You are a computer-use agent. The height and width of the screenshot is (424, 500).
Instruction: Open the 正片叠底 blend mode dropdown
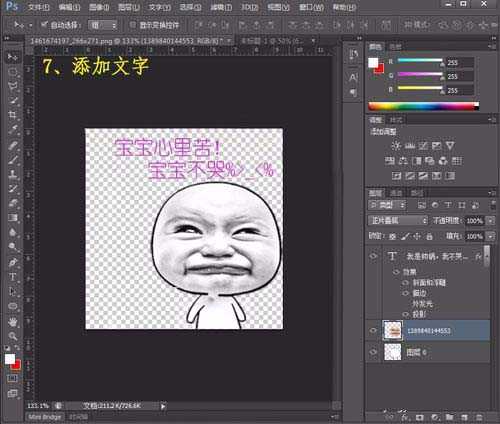pyautogui.click(x=398, y=220)
